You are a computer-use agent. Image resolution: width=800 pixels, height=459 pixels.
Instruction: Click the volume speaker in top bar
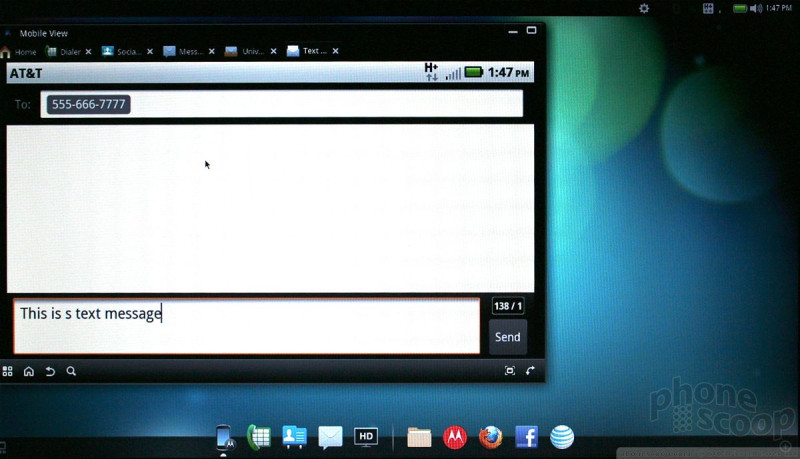(x=756, y=8)
